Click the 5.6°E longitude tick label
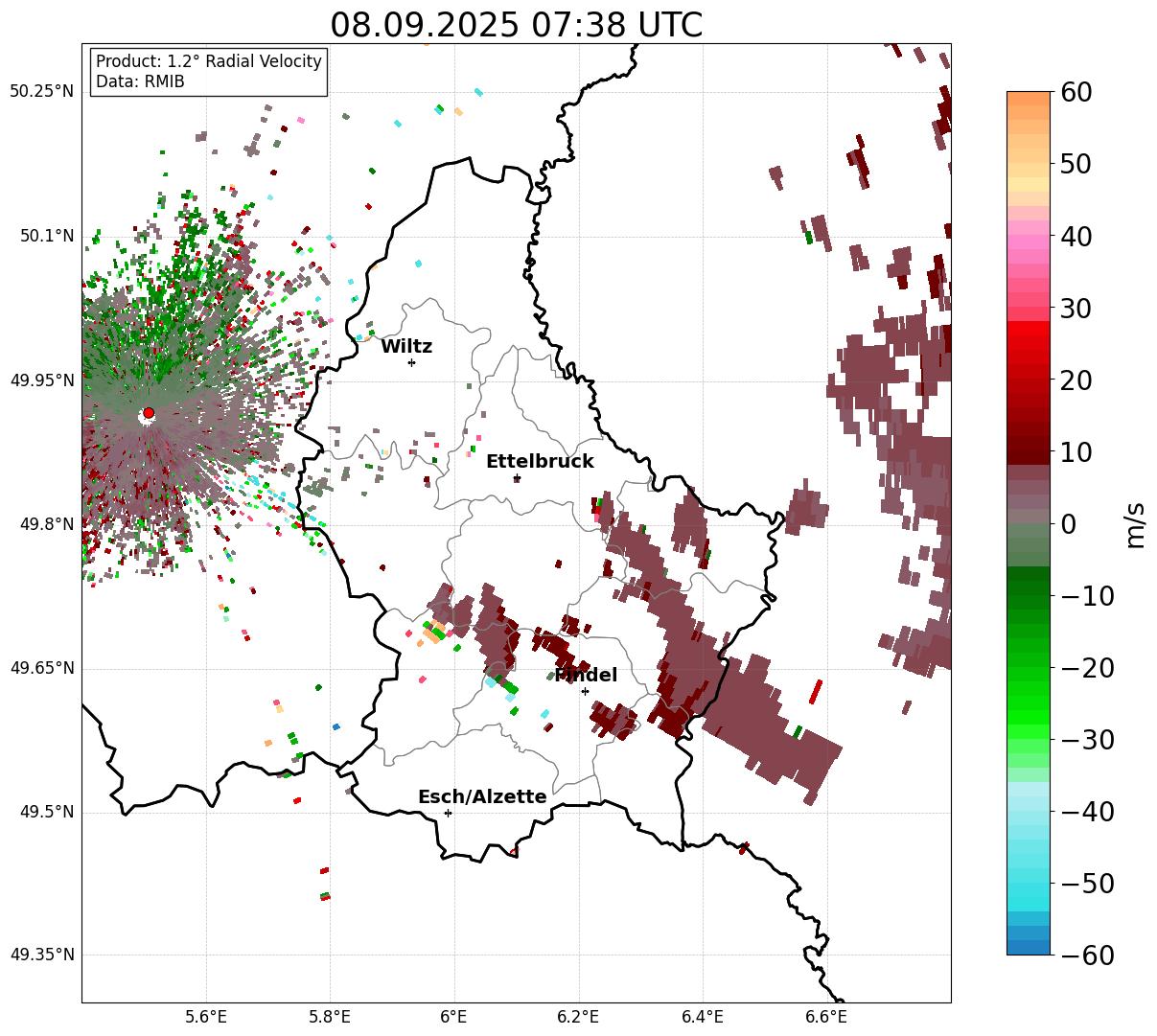The width and height of the screenshot is (1157, 1036). click(x=206, y=1017)
